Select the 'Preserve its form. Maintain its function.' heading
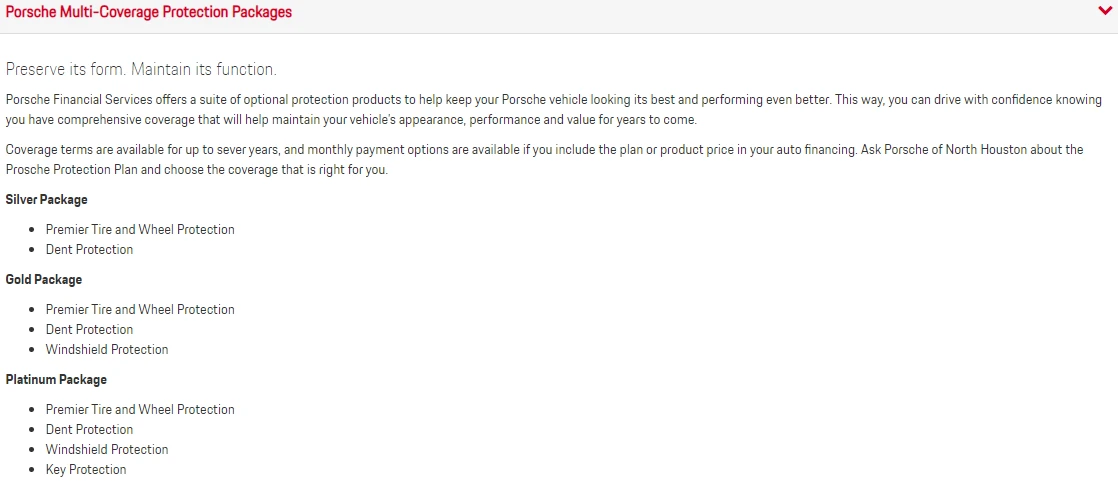This screenshot has height=485, width=1118. [141, 69]
